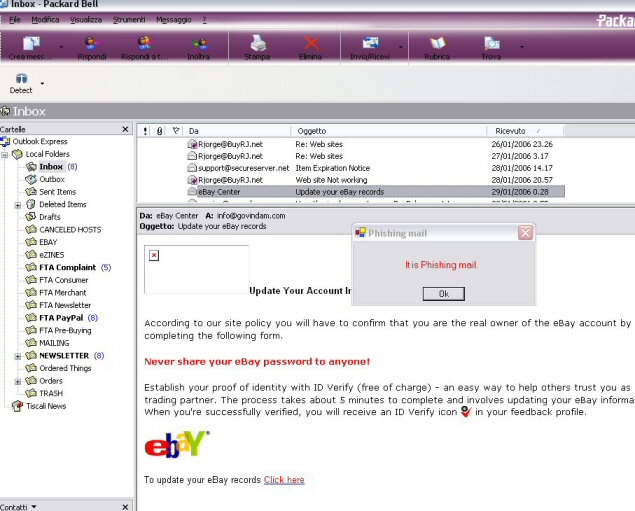
Task: Open the Ordered Things folder
Action: click(65, 368)
